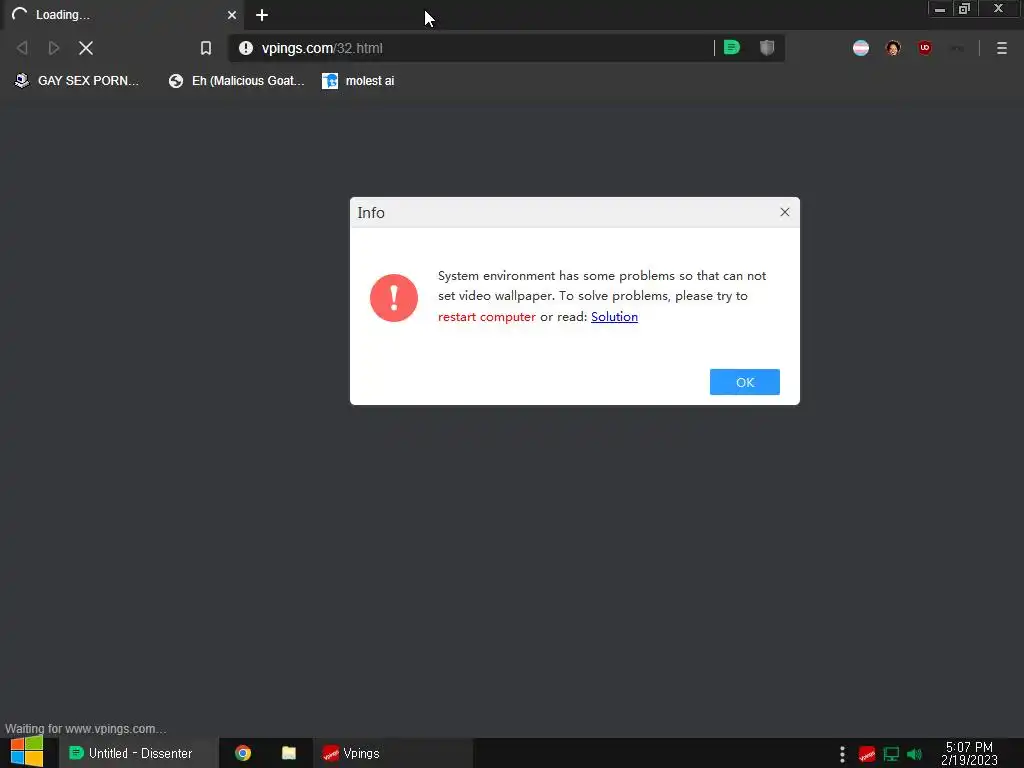Close the Loading tab

coord(232,14)
